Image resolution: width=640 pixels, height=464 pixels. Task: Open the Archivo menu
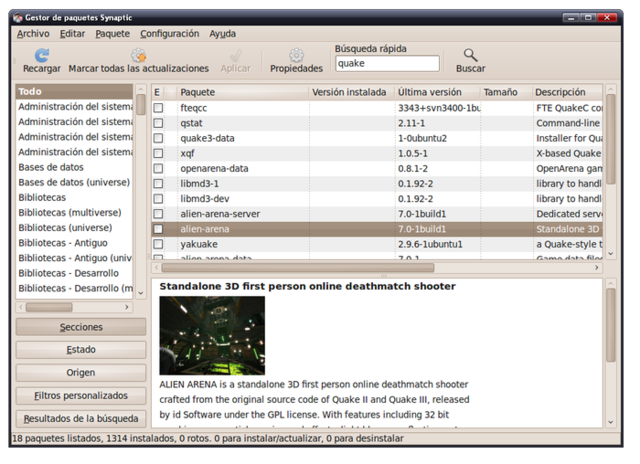pyautogui.click(x=33, y=34)
